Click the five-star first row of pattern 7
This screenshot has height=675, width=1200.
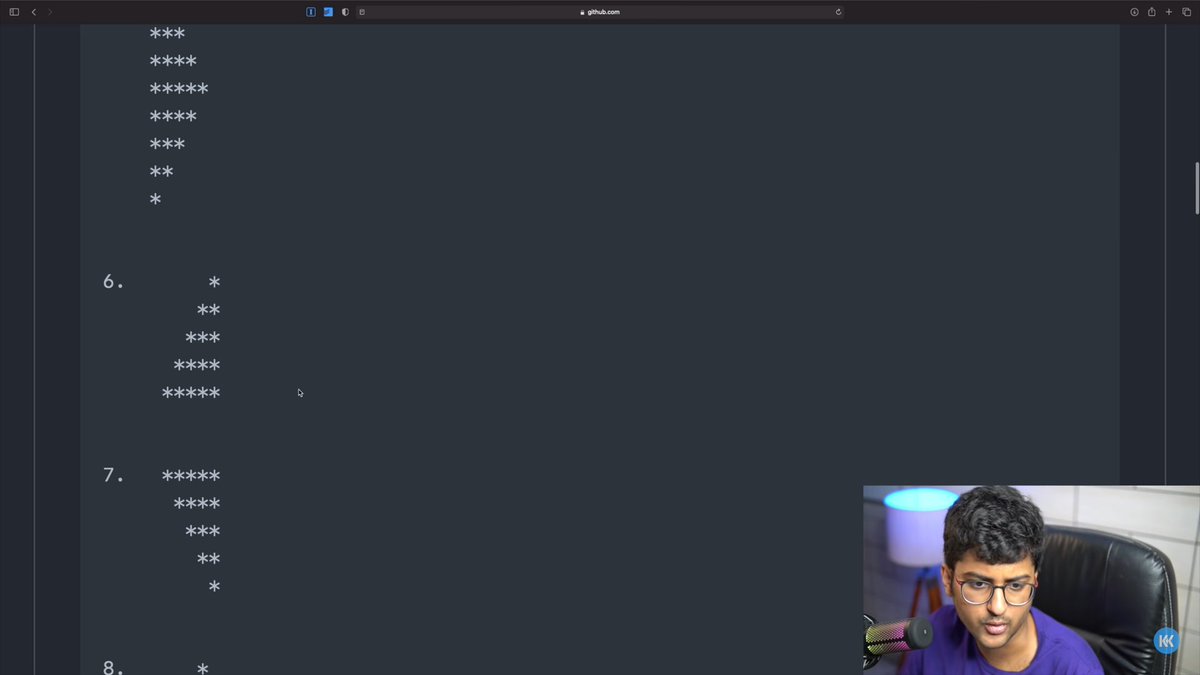pyautogui.click(x=191, y=476)
